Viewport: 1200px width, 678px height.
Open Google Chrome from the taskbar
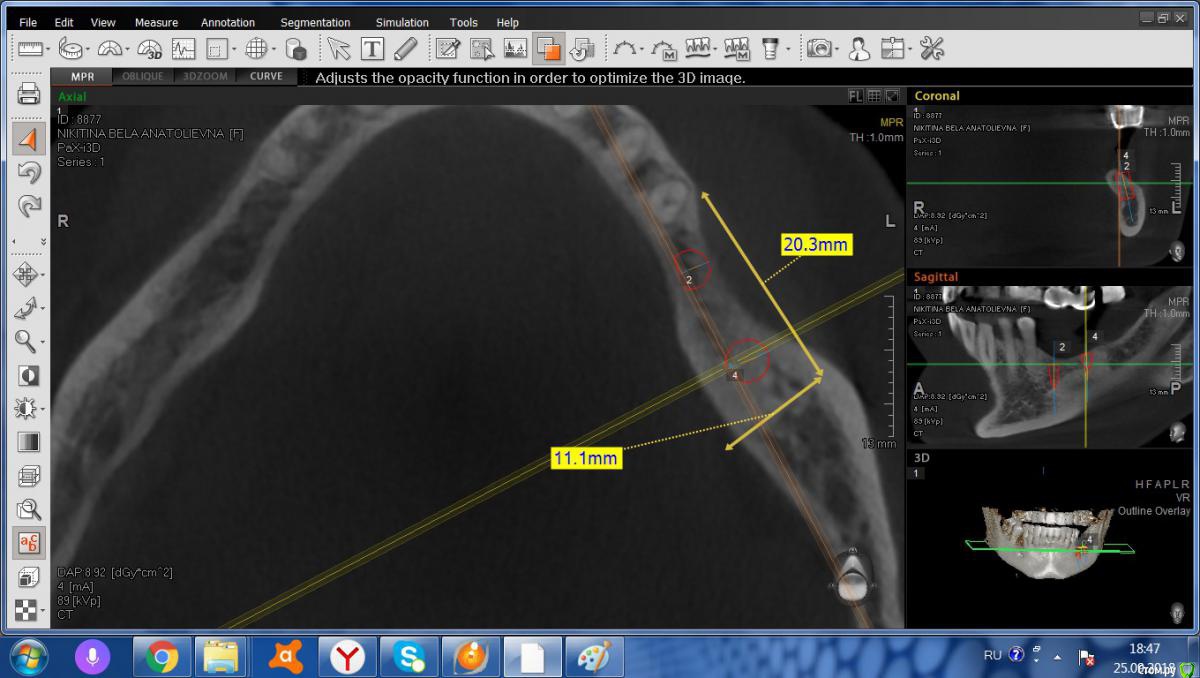click(x=162, y=657)
